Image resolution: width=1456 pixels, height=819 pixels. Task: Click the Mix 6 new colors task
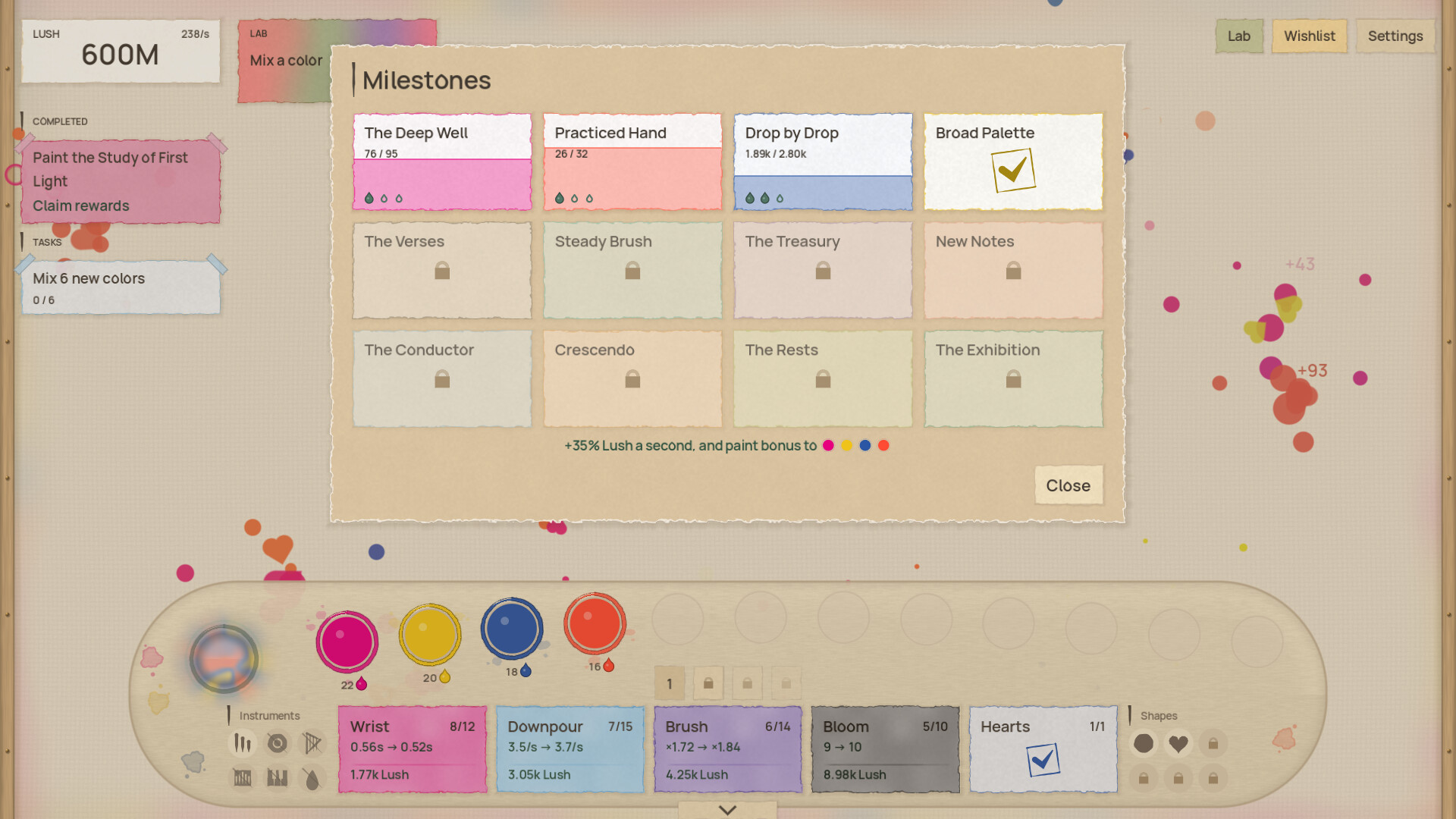(121, 287)
